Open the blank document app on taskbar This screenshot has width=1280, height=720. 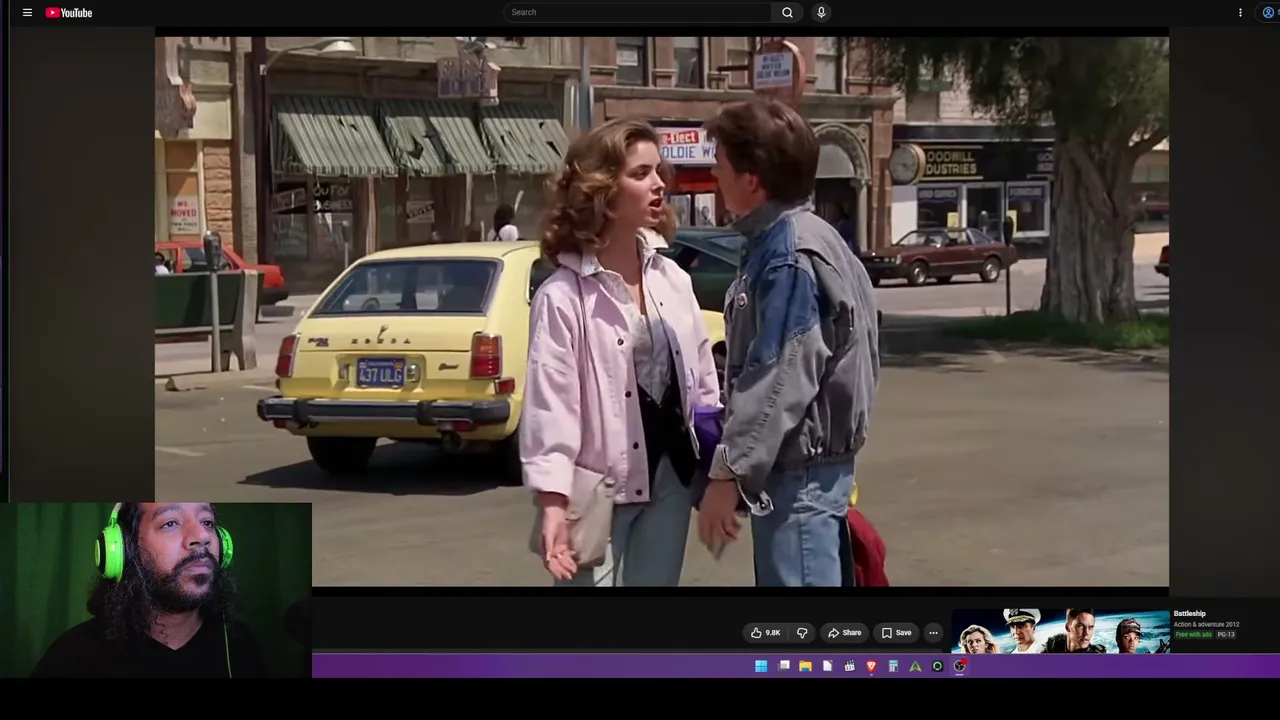tap(827, 666)
